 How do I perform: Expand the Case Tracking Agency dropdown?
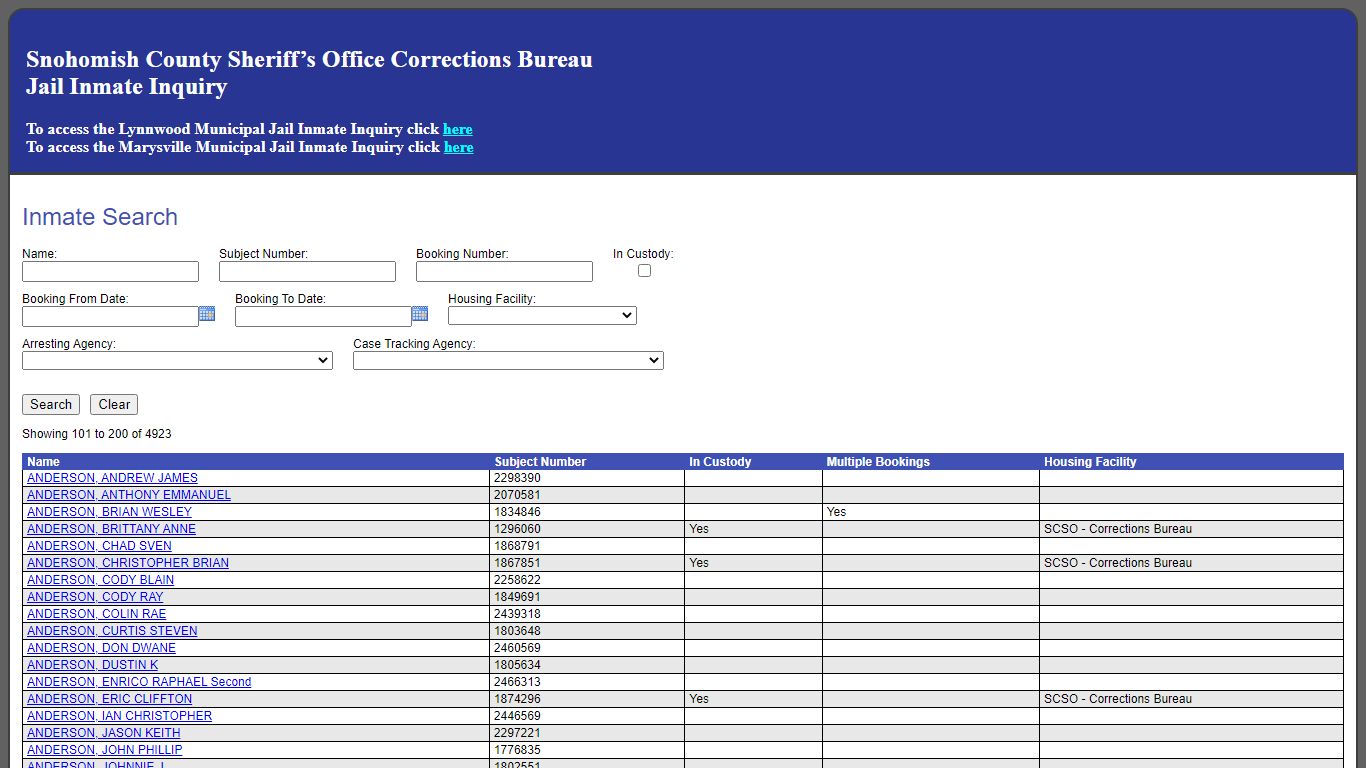point(508,361)
